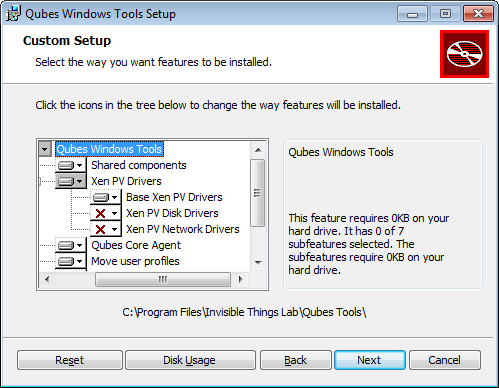Click the red X icon for Xen PV Disk Drivers
The image size is (499, 388).
[x=105, y=213]
